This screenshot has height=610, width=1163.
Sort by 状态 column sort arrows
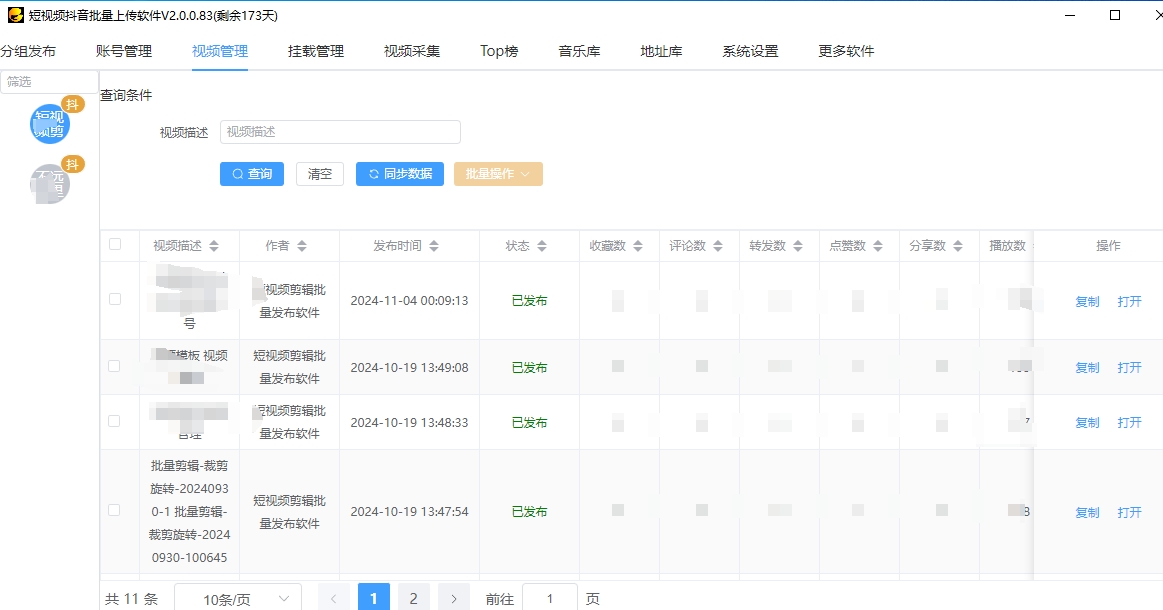(x=542, y=246)
